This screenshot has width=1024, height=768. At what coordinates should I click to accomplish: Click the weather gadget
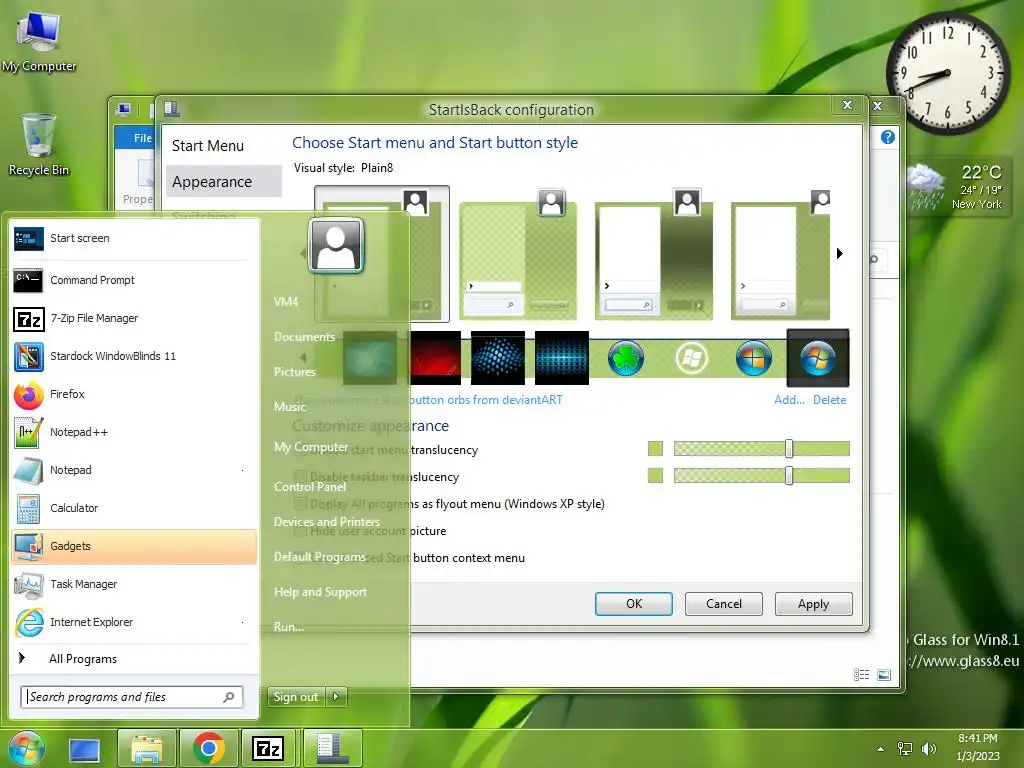pyautogui.click(x=957, y=187)
